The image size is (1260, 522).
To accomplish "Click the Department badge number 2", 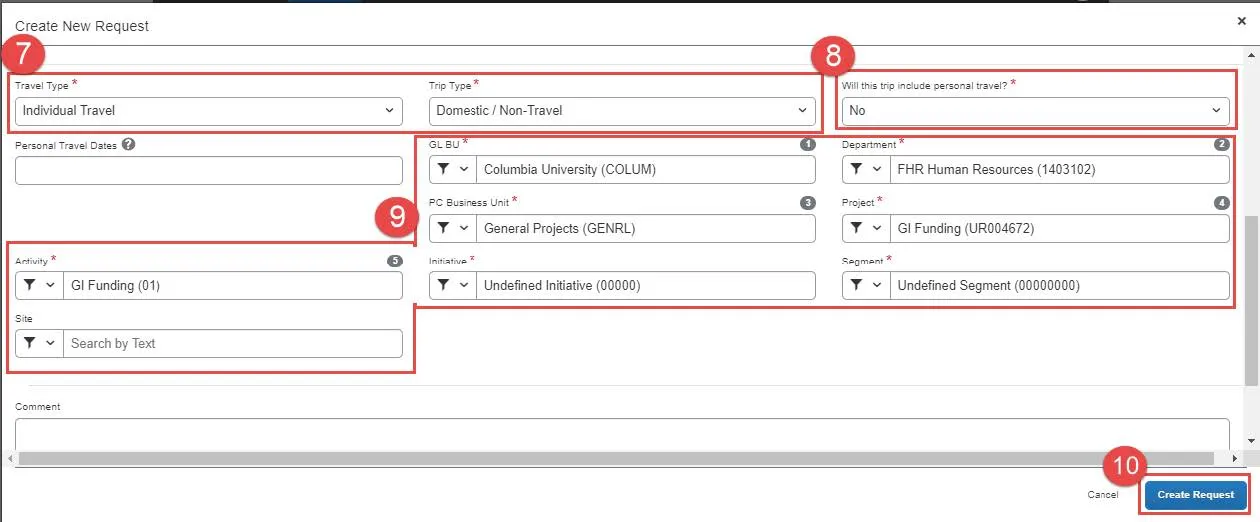I will click(x=1222, y=144).
